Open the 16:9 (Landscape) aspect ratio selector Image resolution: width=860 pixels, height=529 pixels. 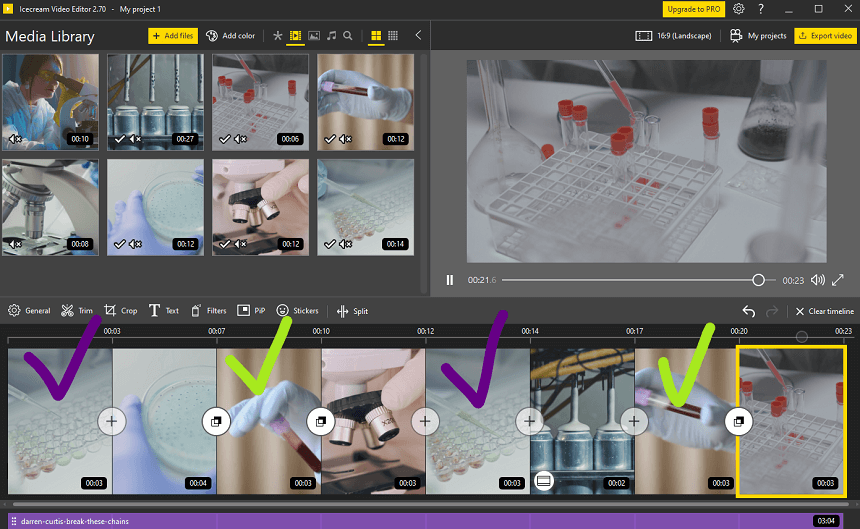tap(673, 36)
